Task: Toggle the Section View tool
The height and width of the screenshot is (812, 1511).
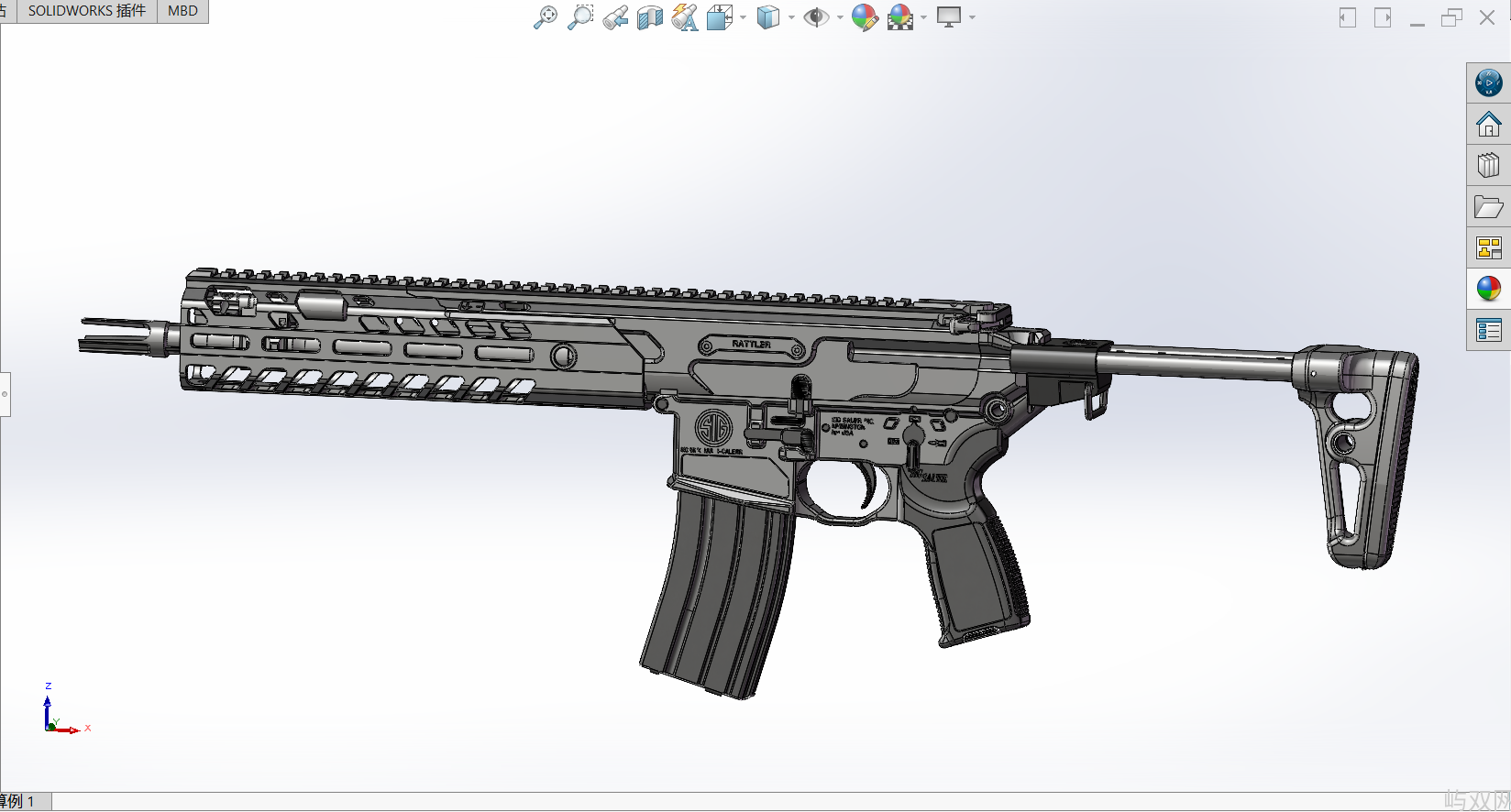Action: point(650,16)
